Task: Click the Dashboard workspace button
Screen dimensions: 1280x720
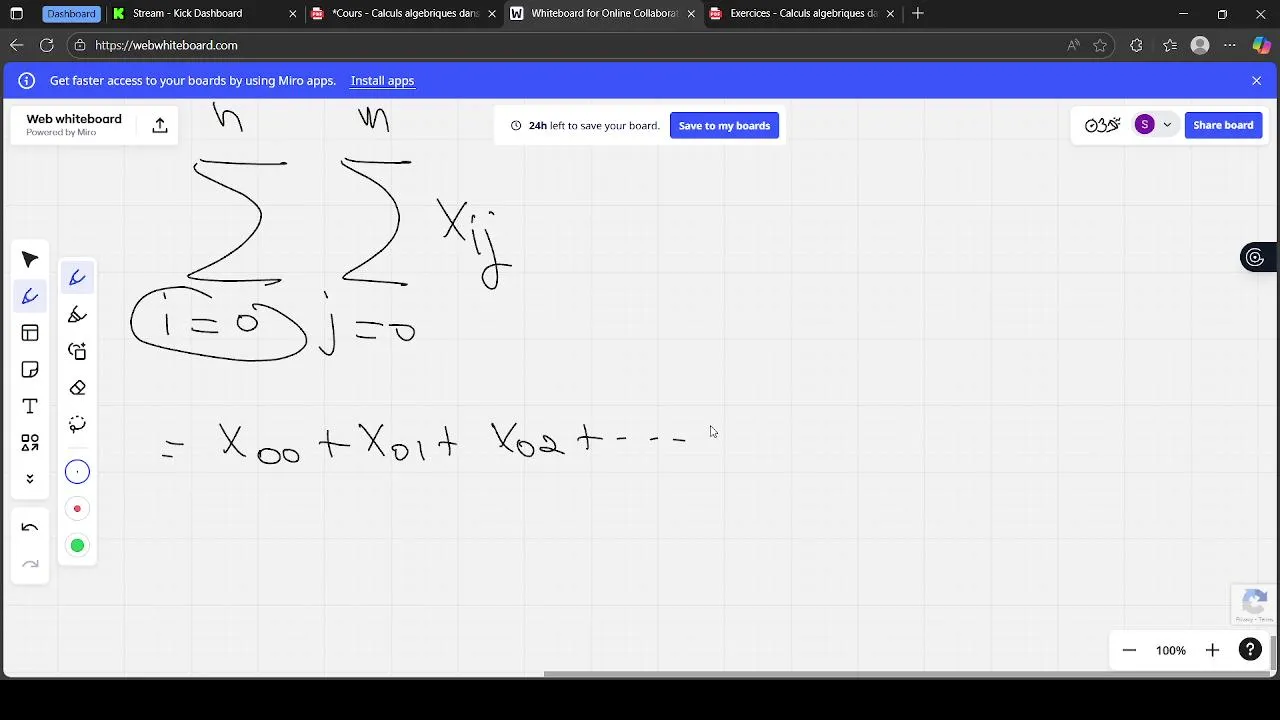Action: 71,13
